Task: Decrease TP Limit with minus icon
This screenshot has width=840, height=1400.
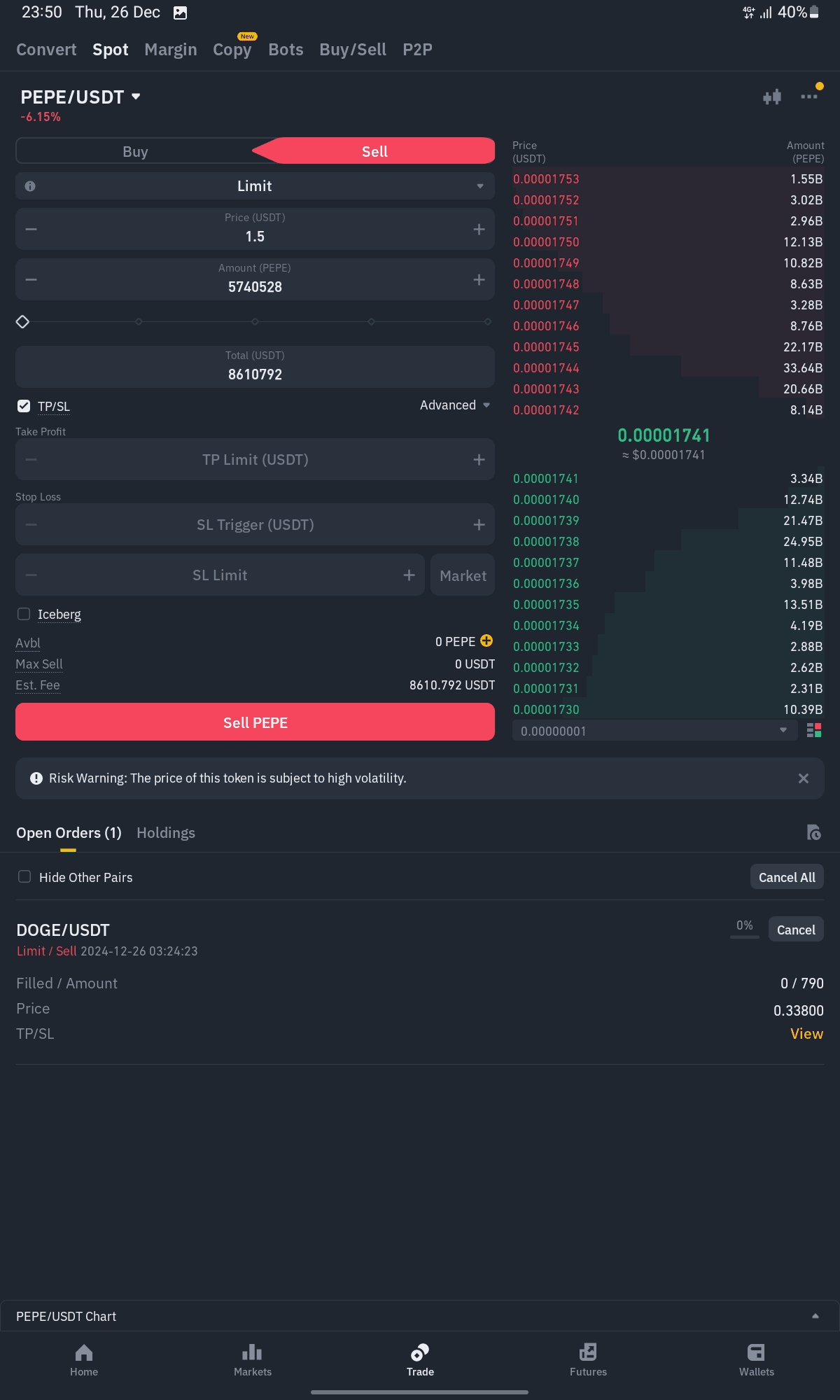Action: point(31,459)
